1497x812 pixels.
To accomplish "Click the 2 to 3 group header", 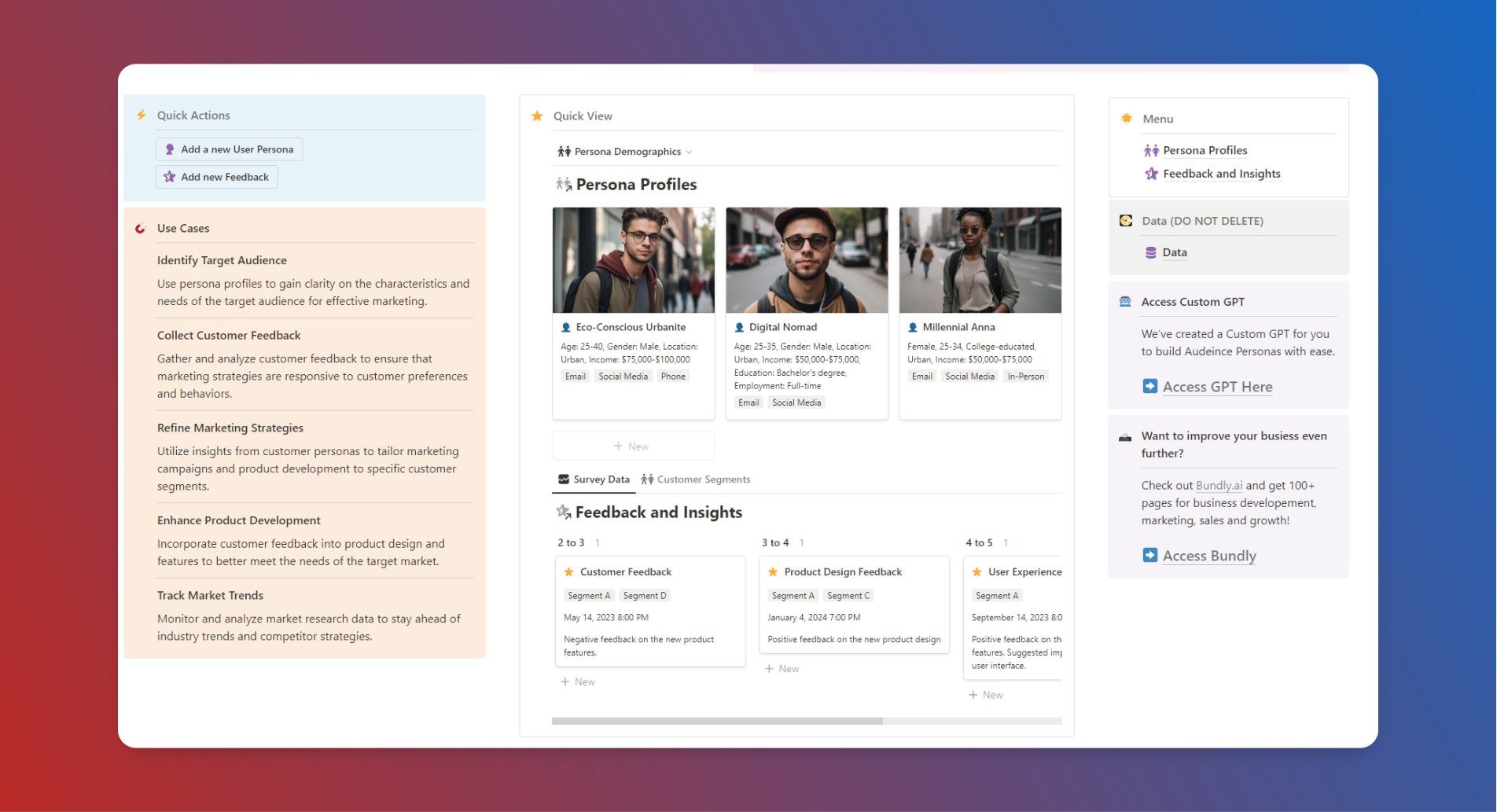I will pos(571,543).
